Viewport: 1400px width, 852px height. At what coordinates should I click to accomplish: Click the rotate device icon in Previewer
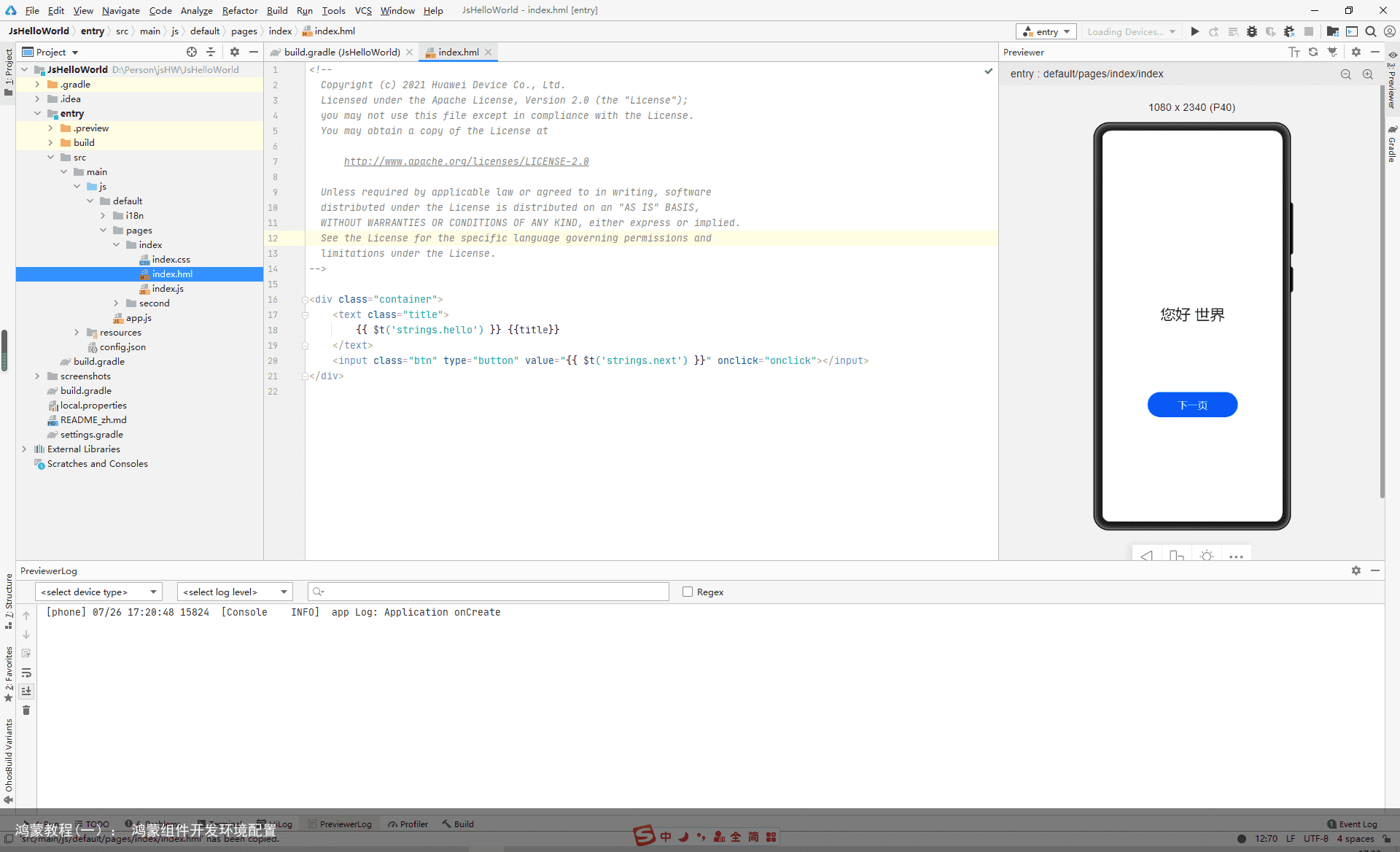coord(1177,555)
